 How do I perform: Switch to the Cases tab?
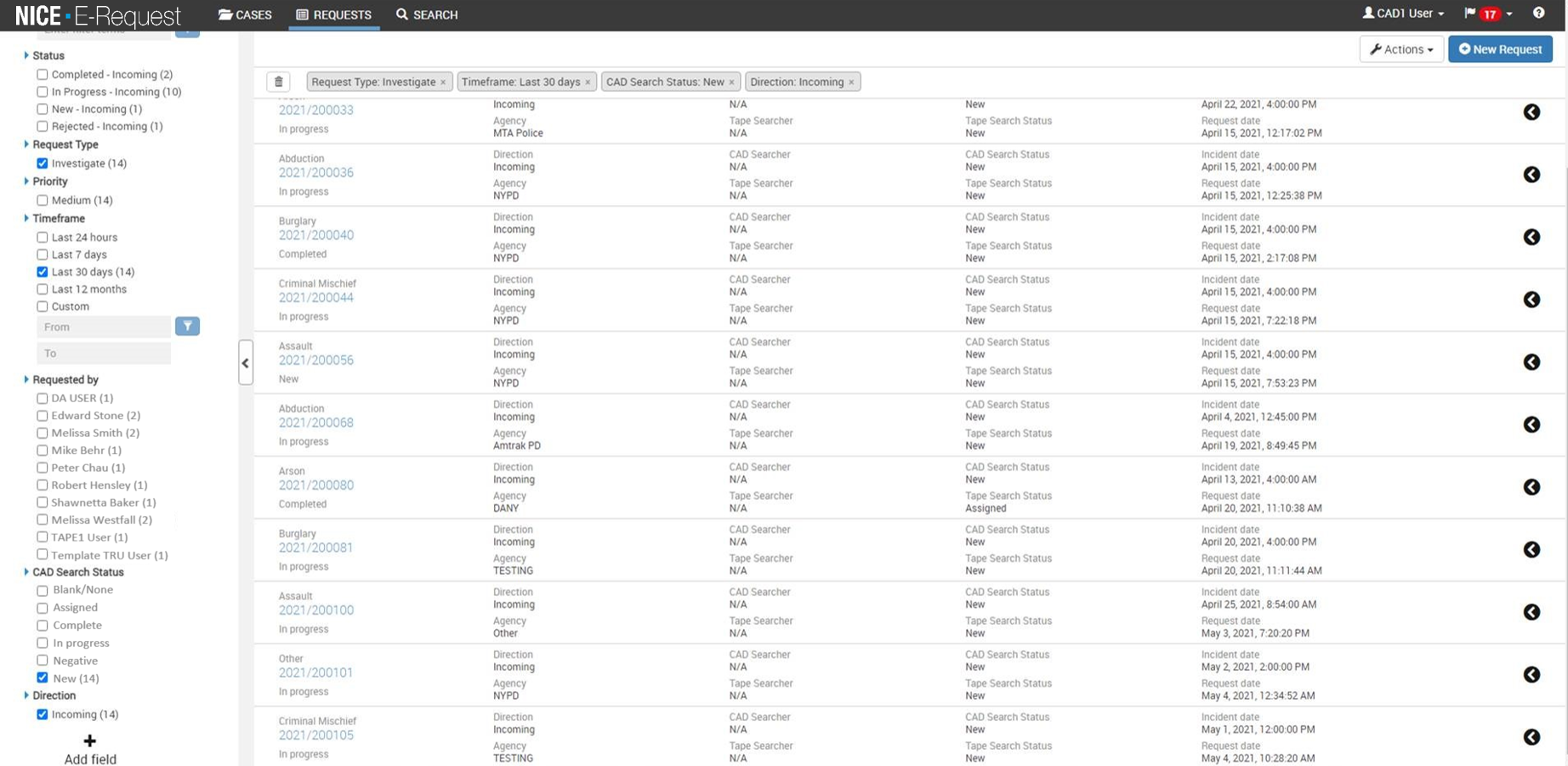[x=245, y=14]
